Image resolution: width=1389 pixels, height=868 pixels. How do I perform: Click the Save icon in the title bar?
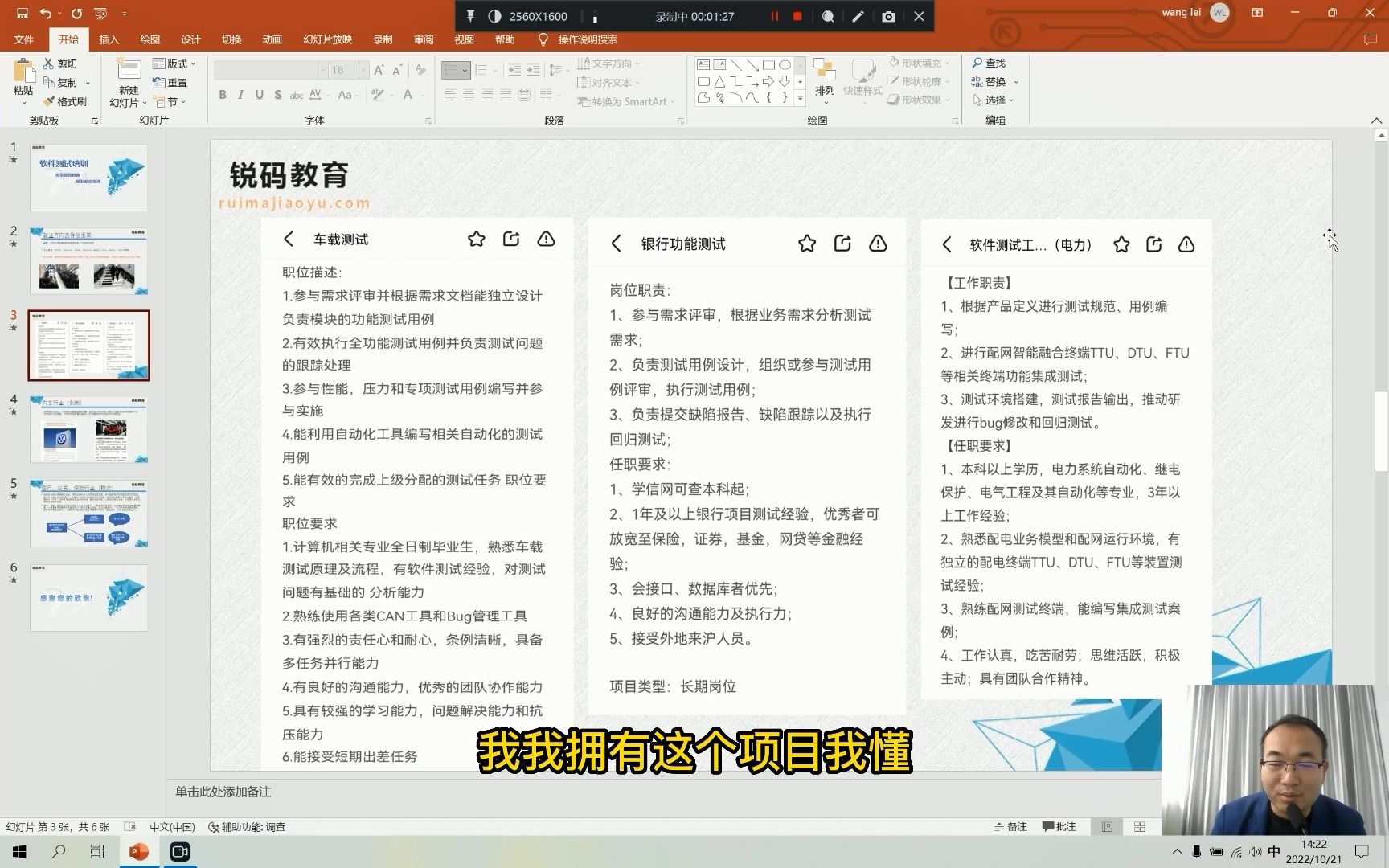coord(22,14)
